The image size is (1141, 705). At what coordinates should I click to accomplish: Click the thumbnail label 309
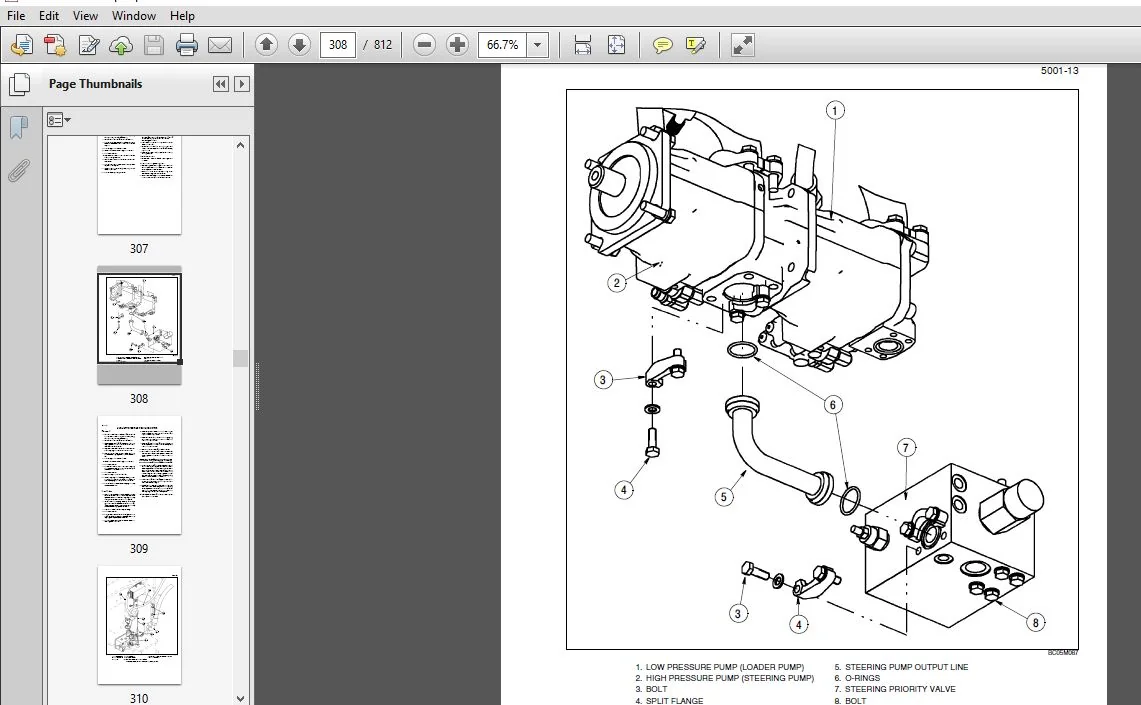[139, 549]
